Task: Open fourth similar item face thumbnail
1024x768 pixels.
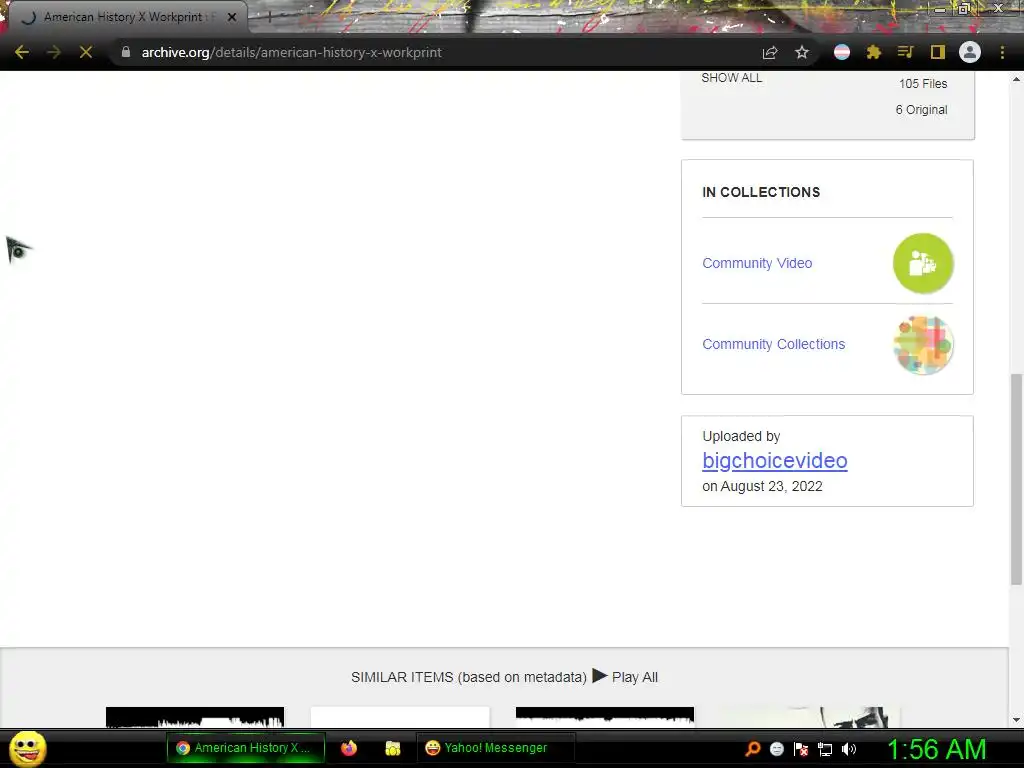Action: pos(810,717)
